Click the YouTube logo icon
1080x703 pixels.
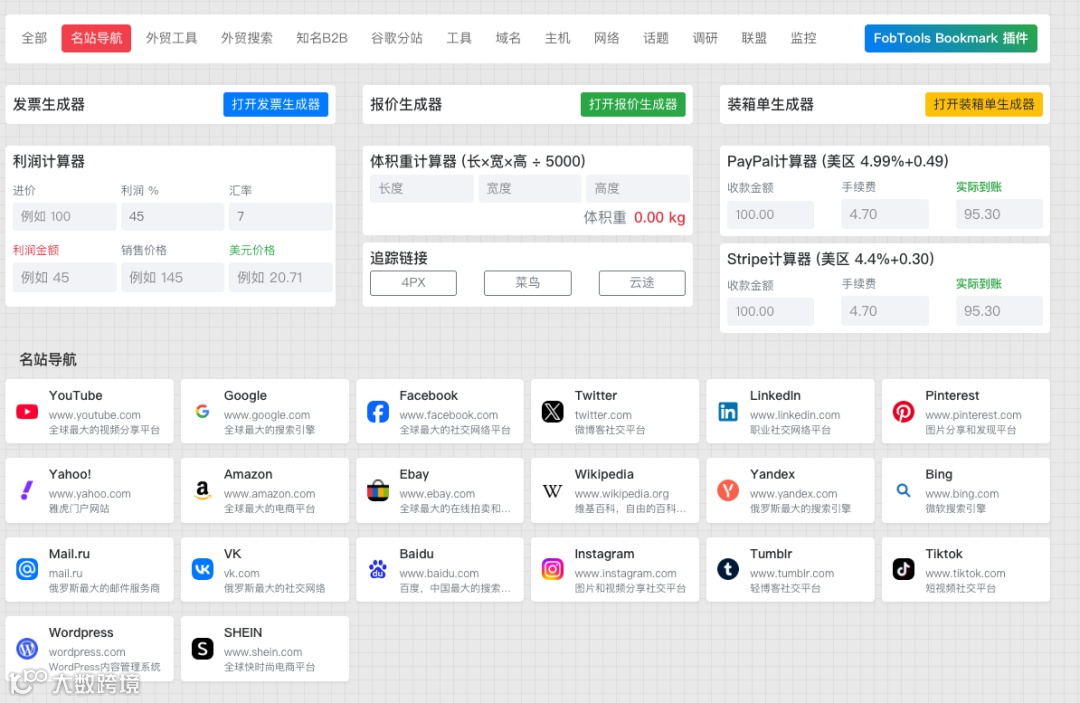(x=27, y=412)
